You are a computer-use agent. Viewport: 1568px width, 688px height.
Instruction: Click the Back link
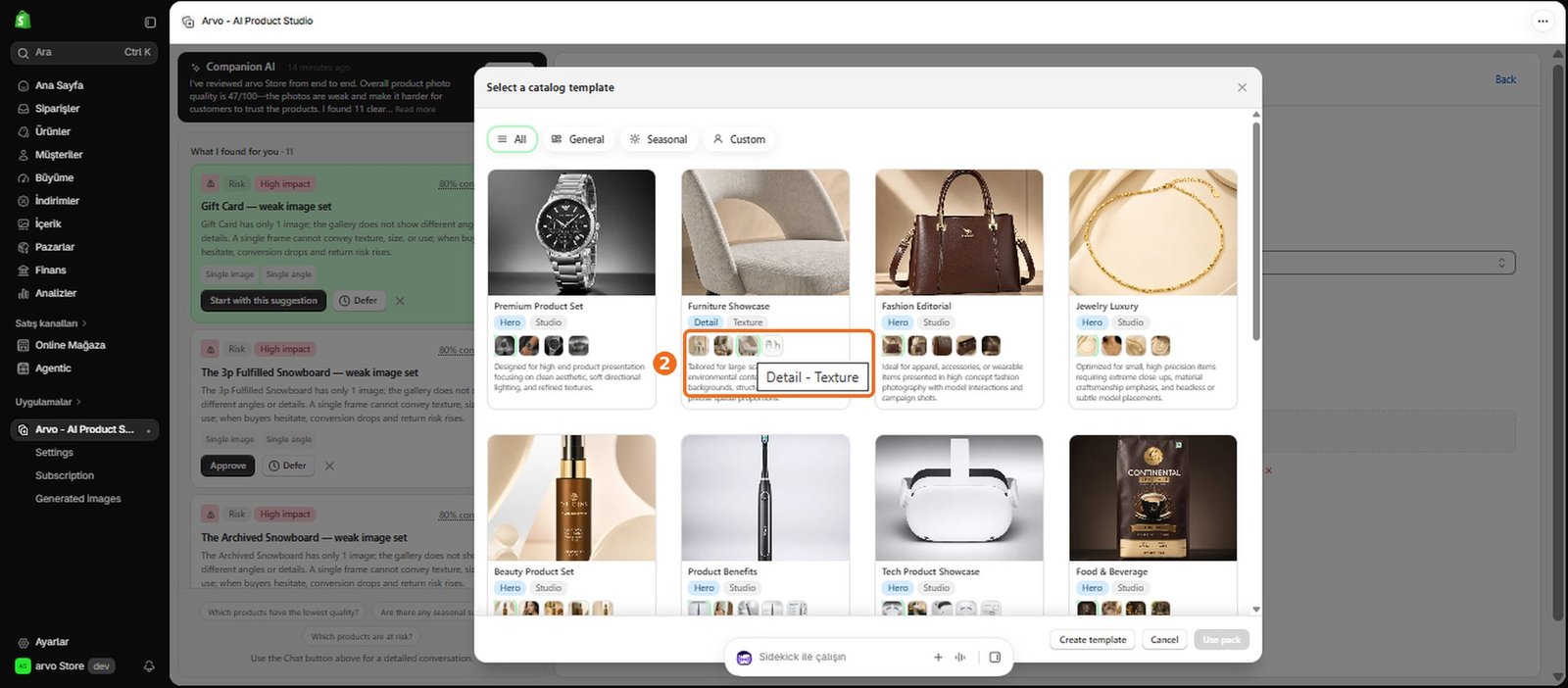click(1505, 79)
